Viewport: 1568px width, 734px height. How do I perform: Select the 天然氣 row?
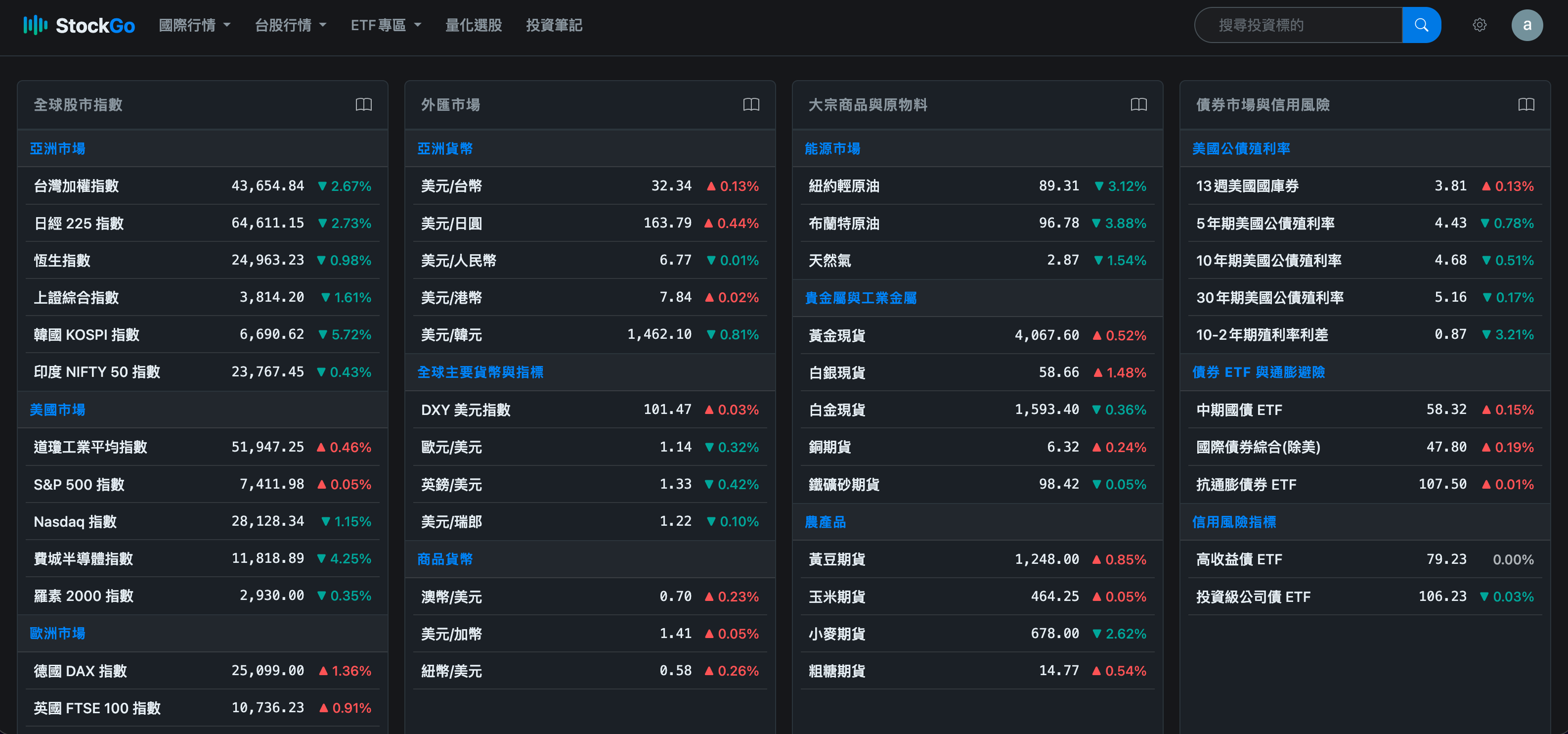click(978, 260)
